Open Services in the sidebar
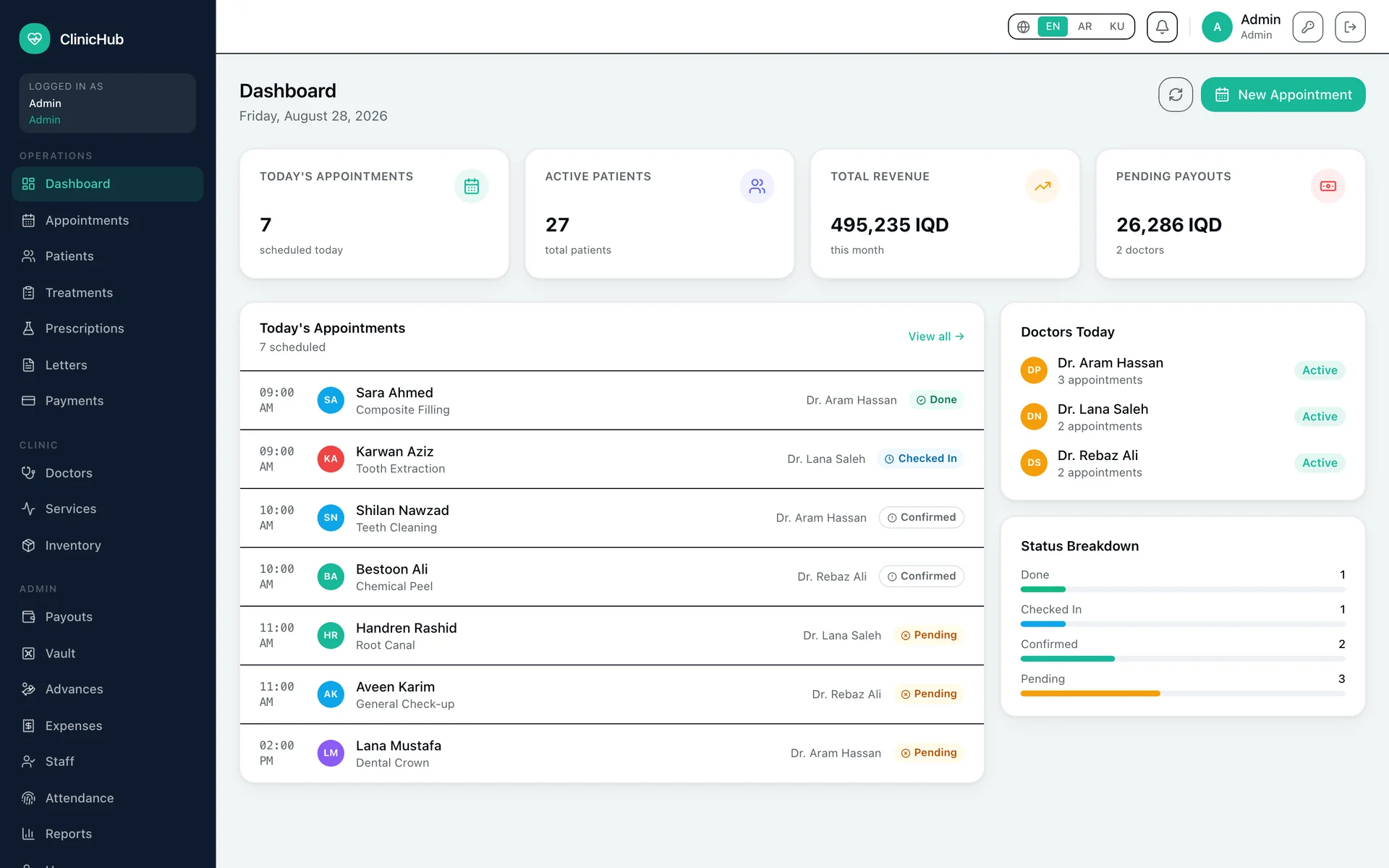This screenshot has height=868, width=1389. pyautogui.click(x=107, y=509)
